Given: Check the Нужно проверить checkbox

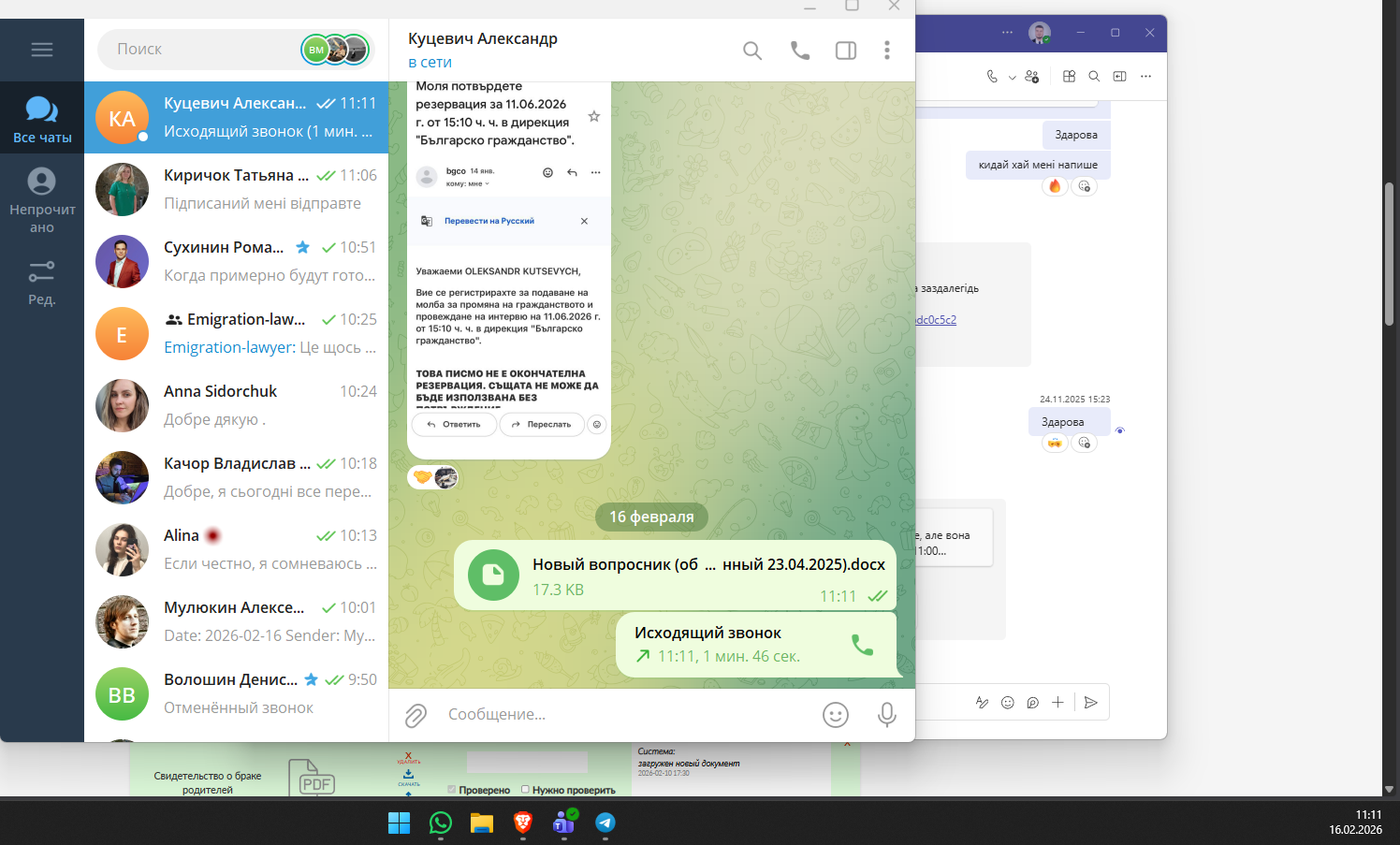Looking at the screenshot, I should (525, 789).
